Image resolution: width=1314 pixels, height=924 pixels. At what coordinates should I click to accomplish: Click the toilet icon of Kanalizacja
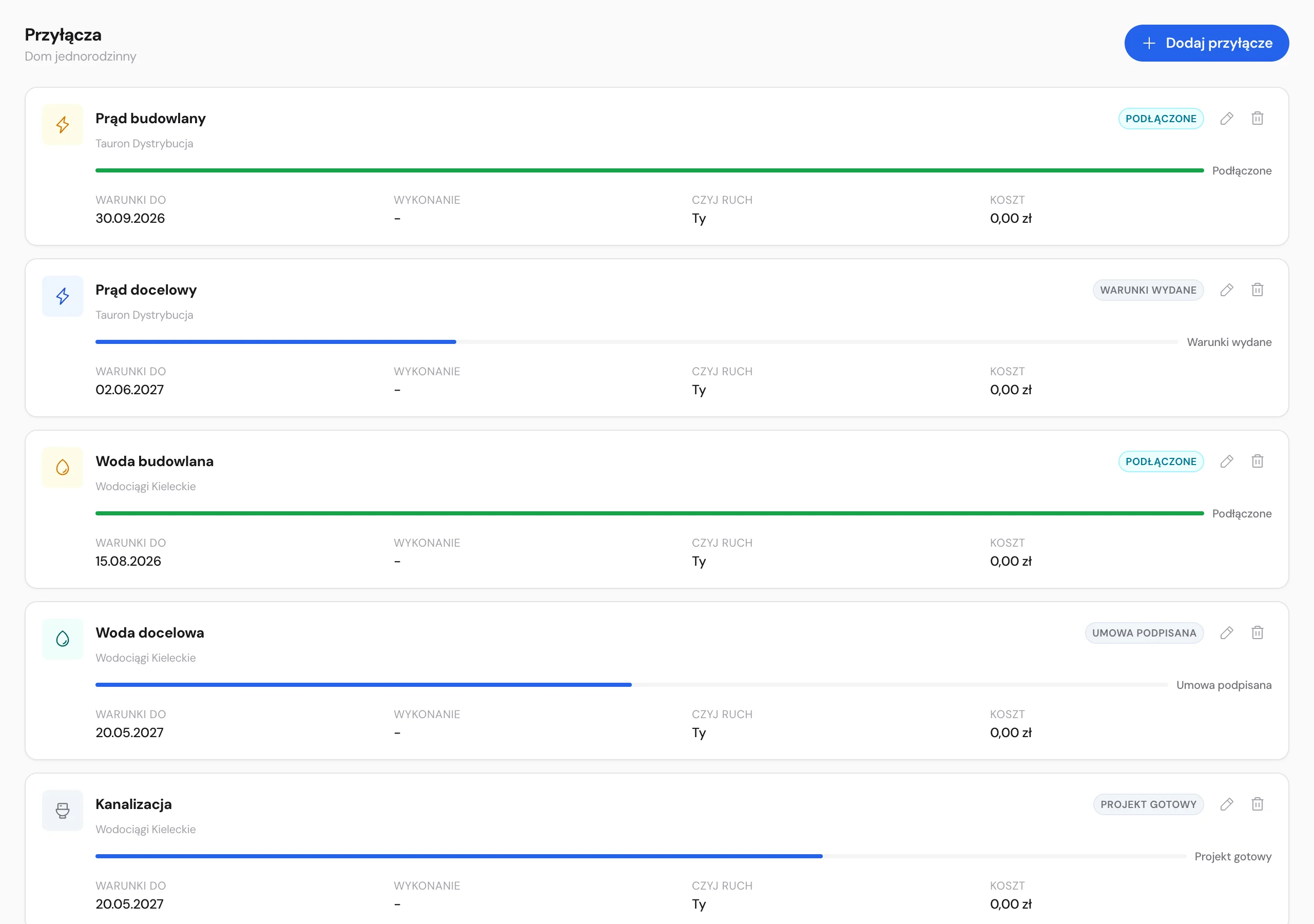63,810
